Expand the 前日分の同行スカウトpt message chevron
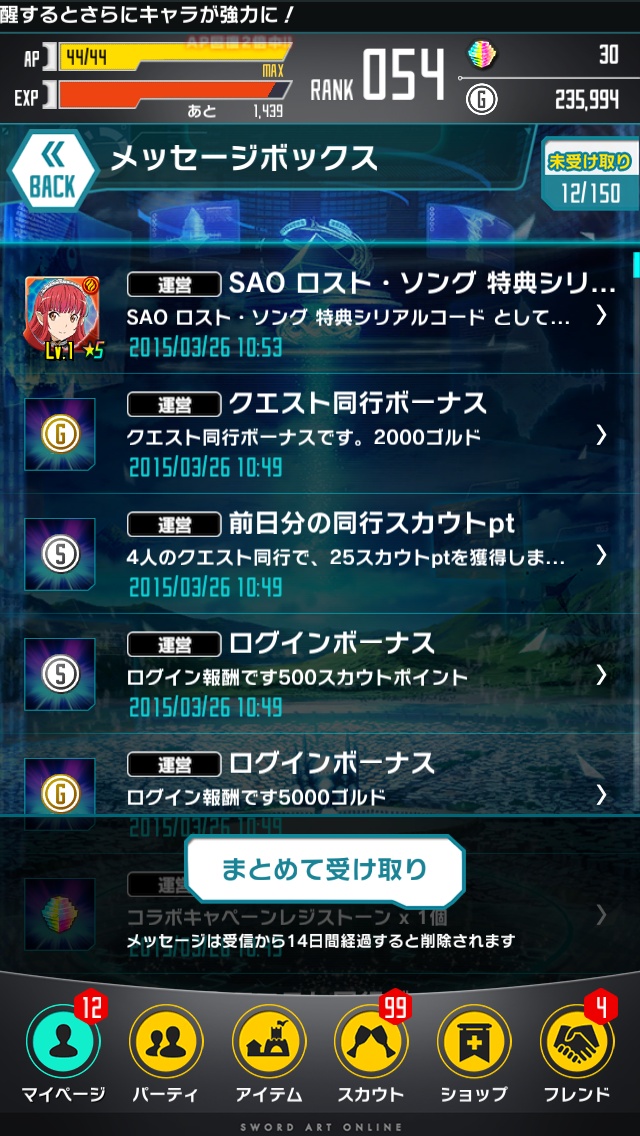The height and width of the screenshot is (1136, 640). pyautogui.click(x=601, y=555)
